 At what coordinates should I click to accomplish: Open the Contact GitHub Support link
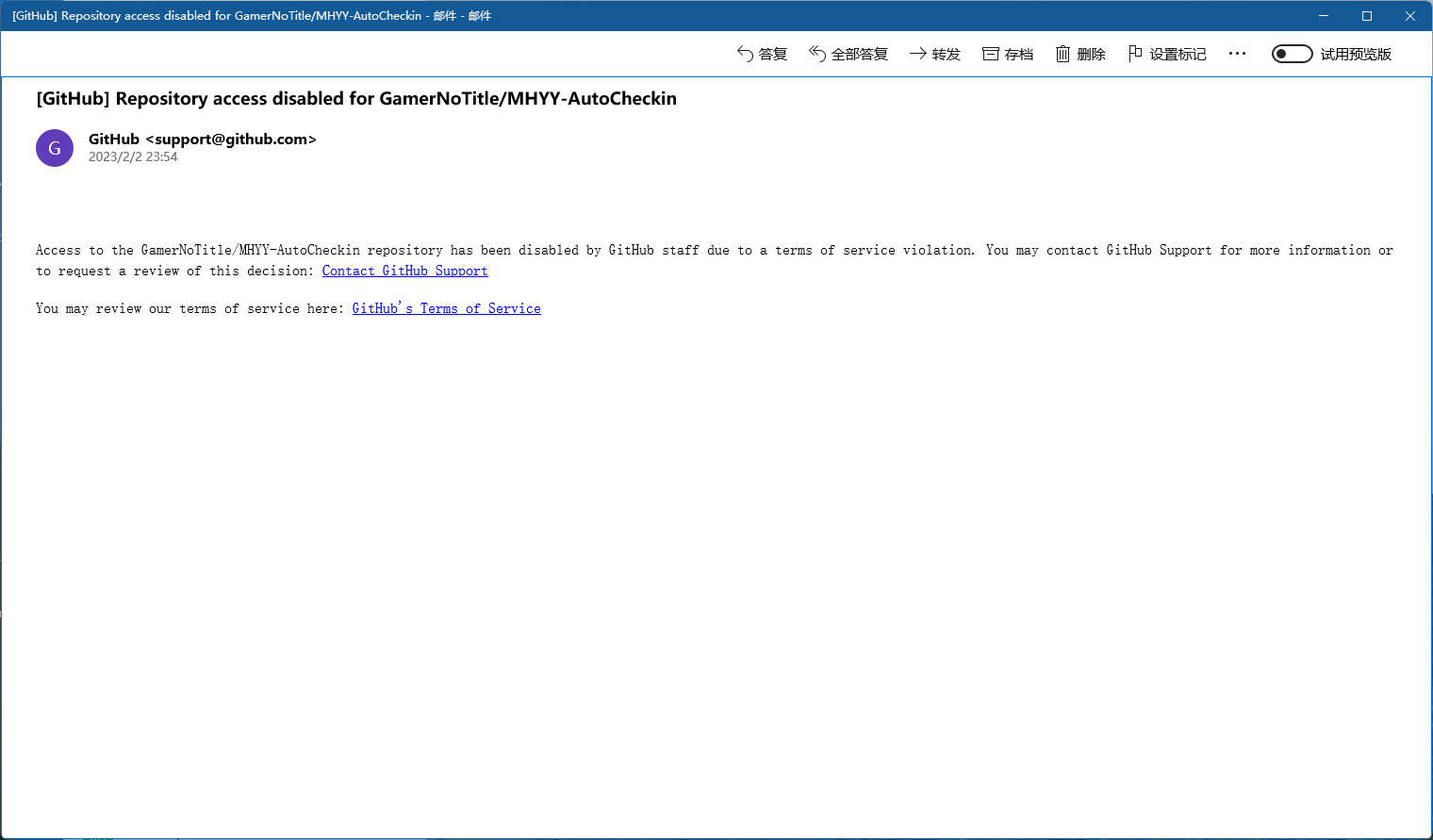pos(404,271)
